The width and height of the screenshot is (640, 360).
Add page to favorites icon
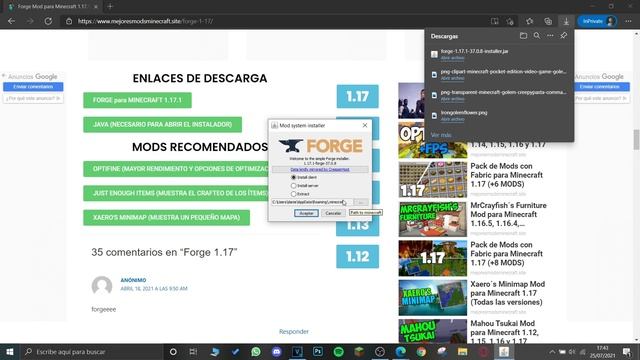(x=510, y=21)
